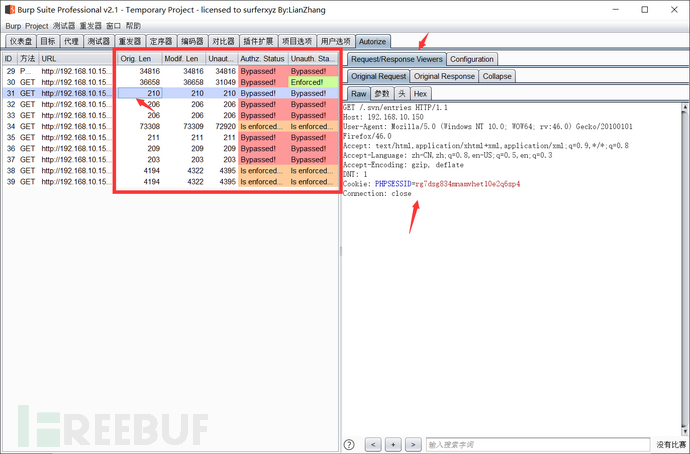This screenshot has height=454, width=690.
Task: Open the Request/Response Viewers tab
Action: click(397, 59)
